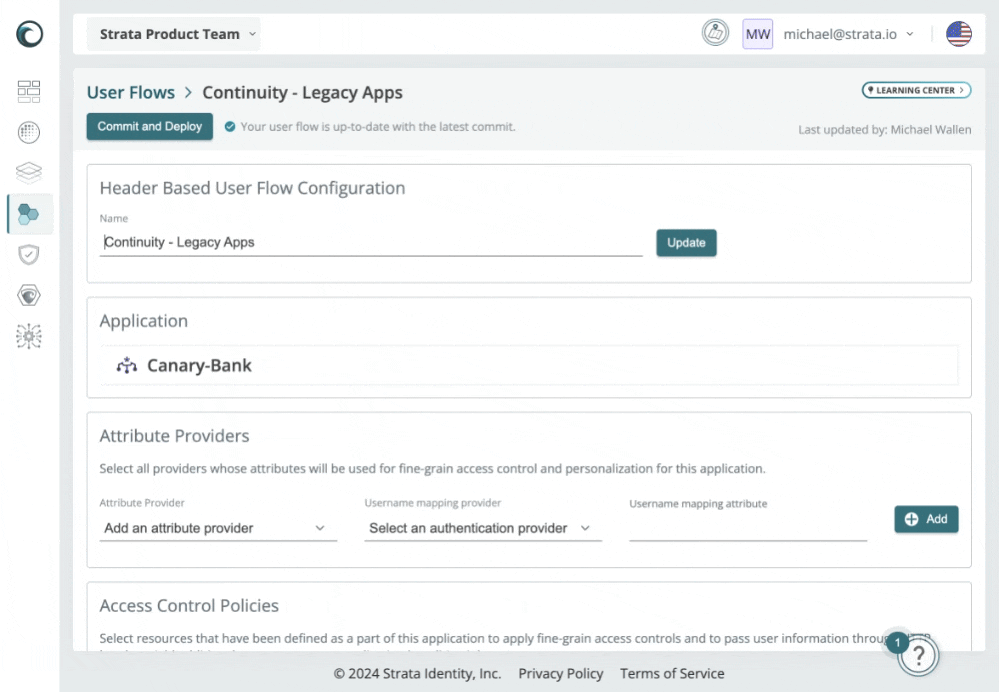999x692 pixels.
Task: Click the Update button
Action: (x=686, y=243)
